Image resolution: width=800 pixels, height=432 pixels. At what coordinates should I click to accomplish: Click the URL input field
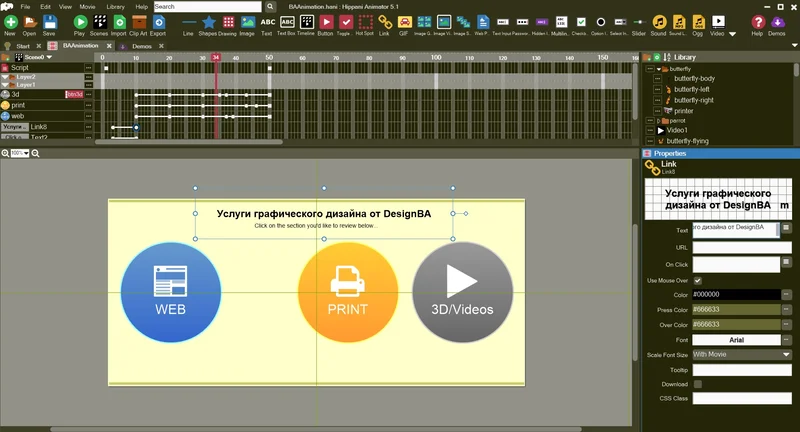coord(742,248)
